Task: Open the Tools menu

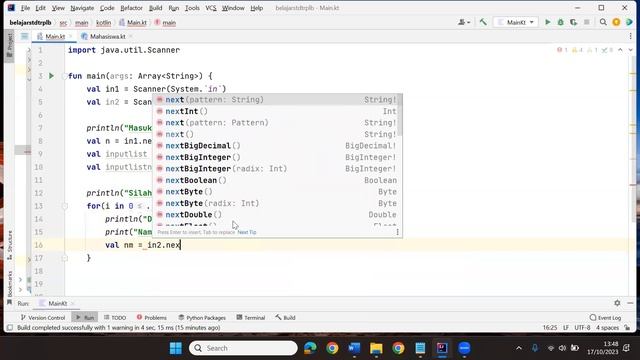Action: [x=192, y=8]
